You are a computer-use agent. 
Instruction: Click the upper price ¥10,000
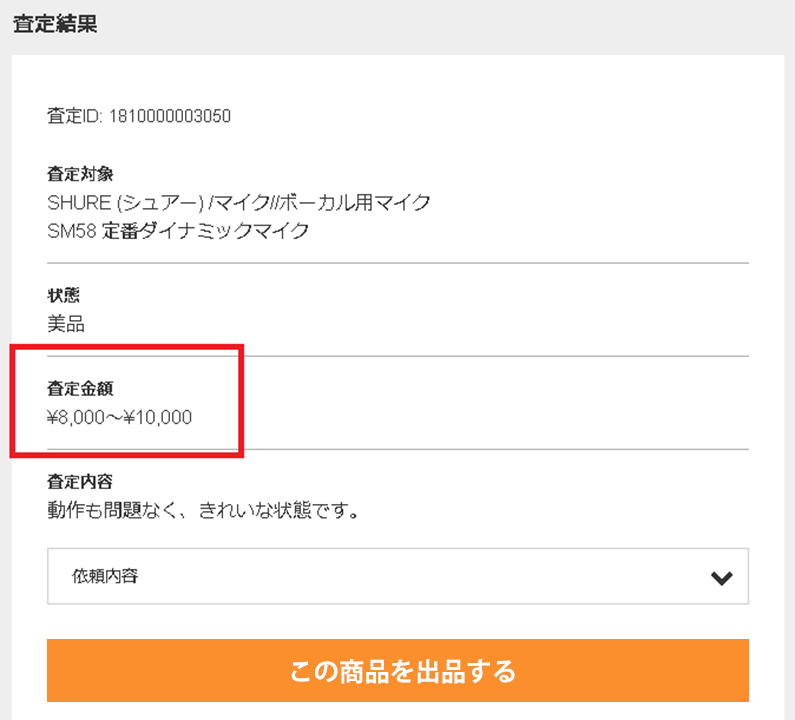pyautogui.click(x=156, y=418)
